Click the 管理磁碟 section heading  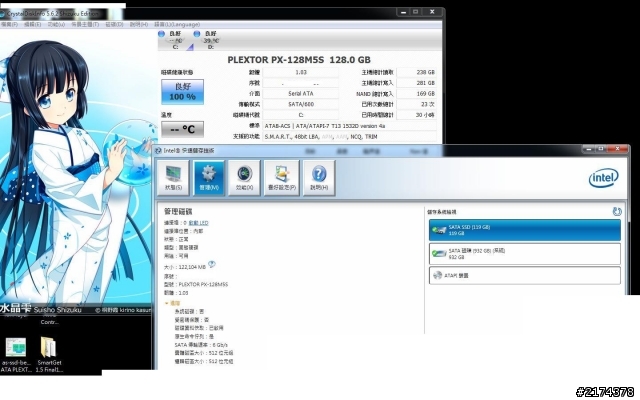178,211
